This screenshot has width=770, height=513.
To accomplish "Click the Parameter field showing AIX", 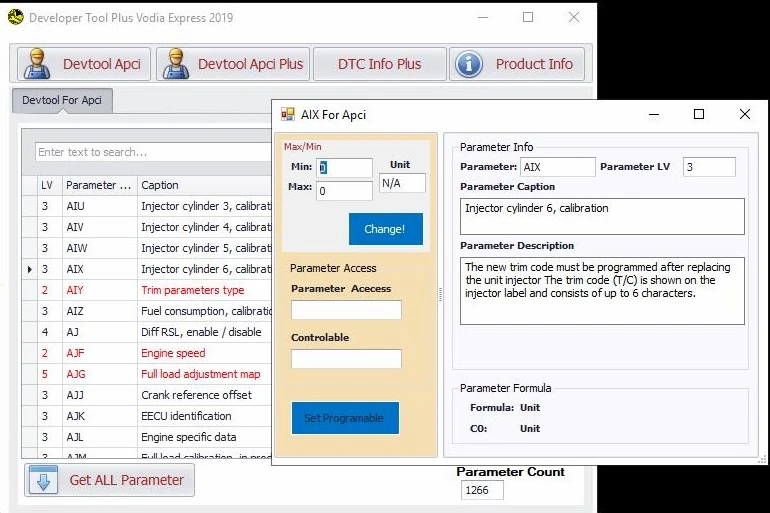I will [557, 167].
